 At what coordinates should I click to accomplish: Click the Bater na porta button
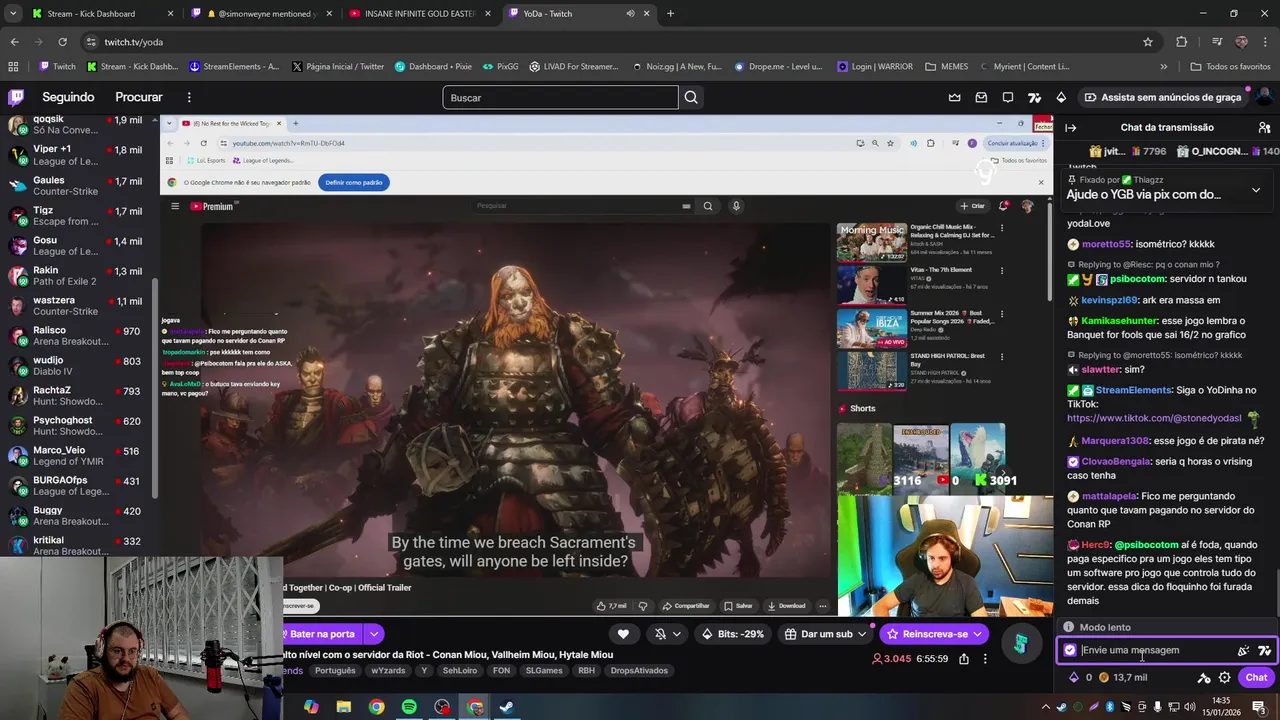(322, 634)
